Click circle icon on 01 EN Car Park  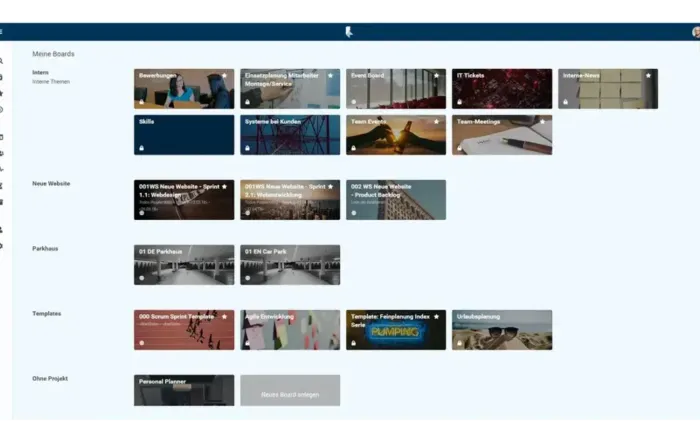[x=247, y=278]
